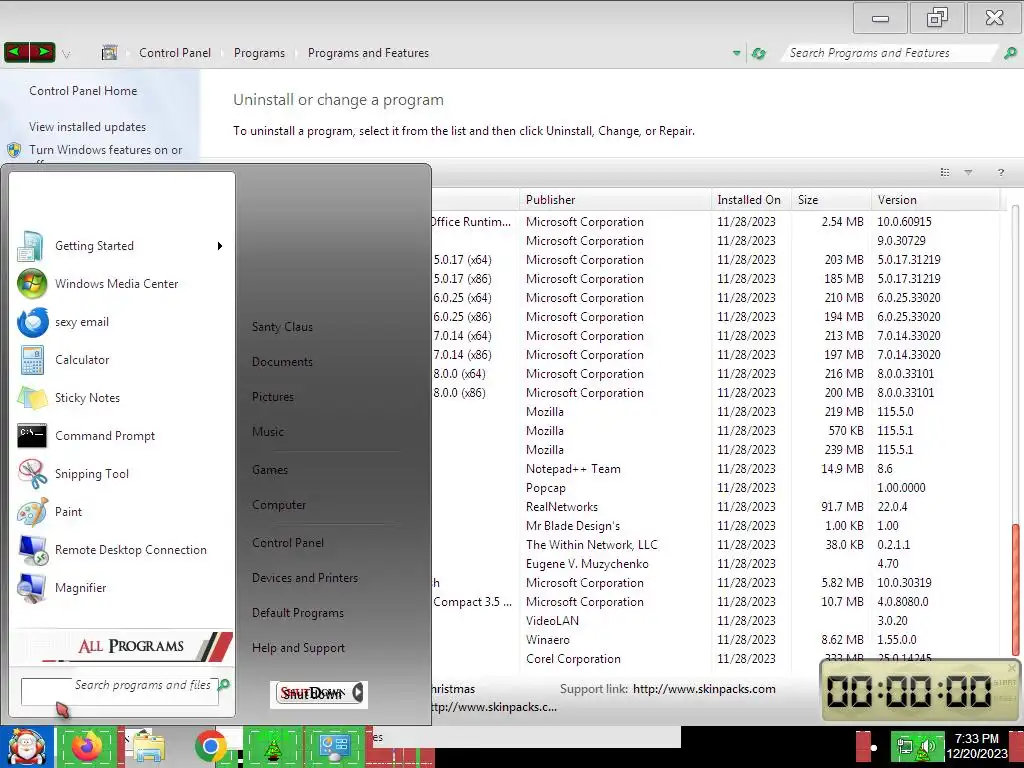Screen dimensions: 1024x768
Task: Click the Search Programs and Features field
Action: [889, 53]
